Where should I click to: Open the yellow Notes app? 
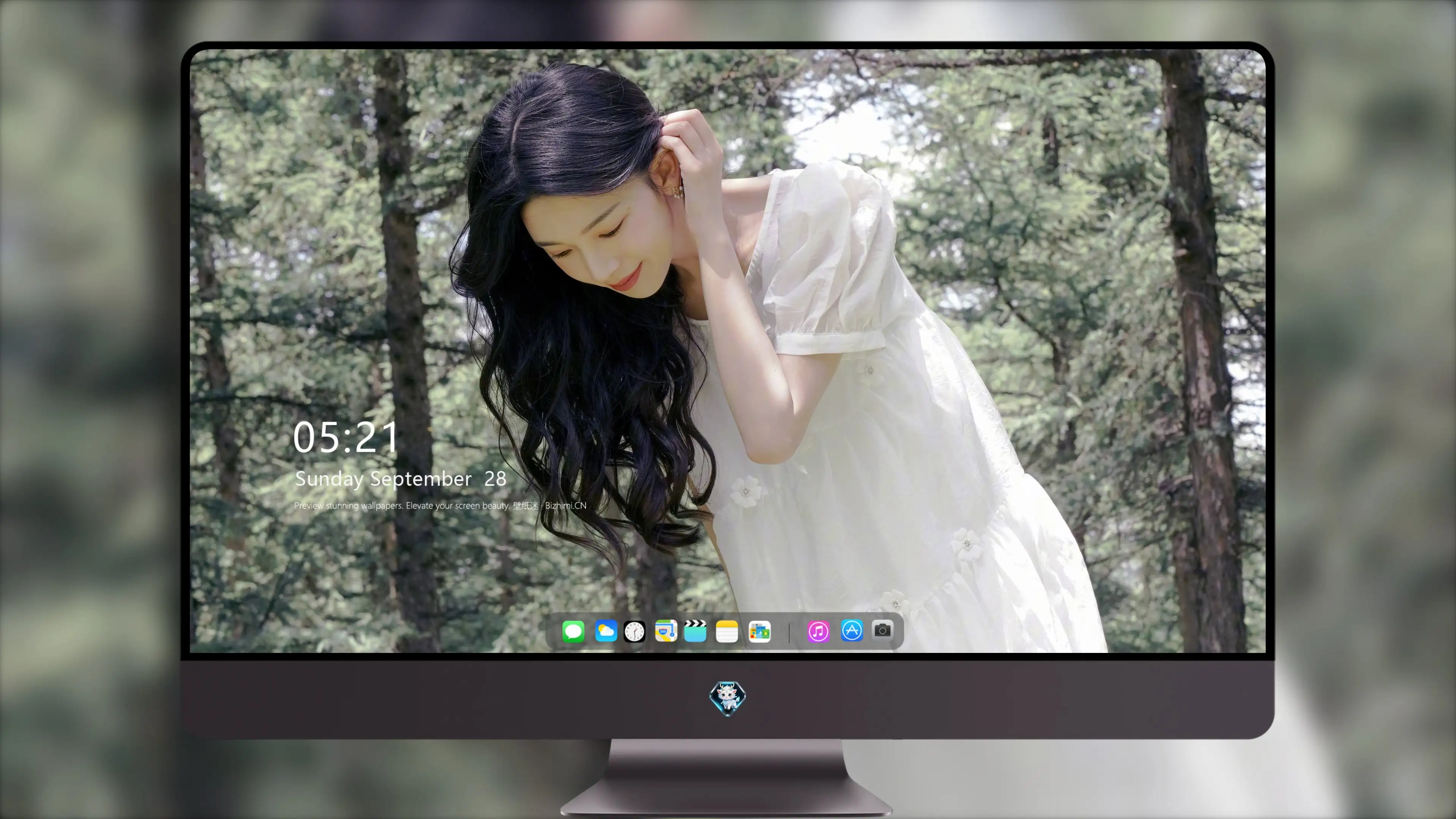tap(727, 631)
